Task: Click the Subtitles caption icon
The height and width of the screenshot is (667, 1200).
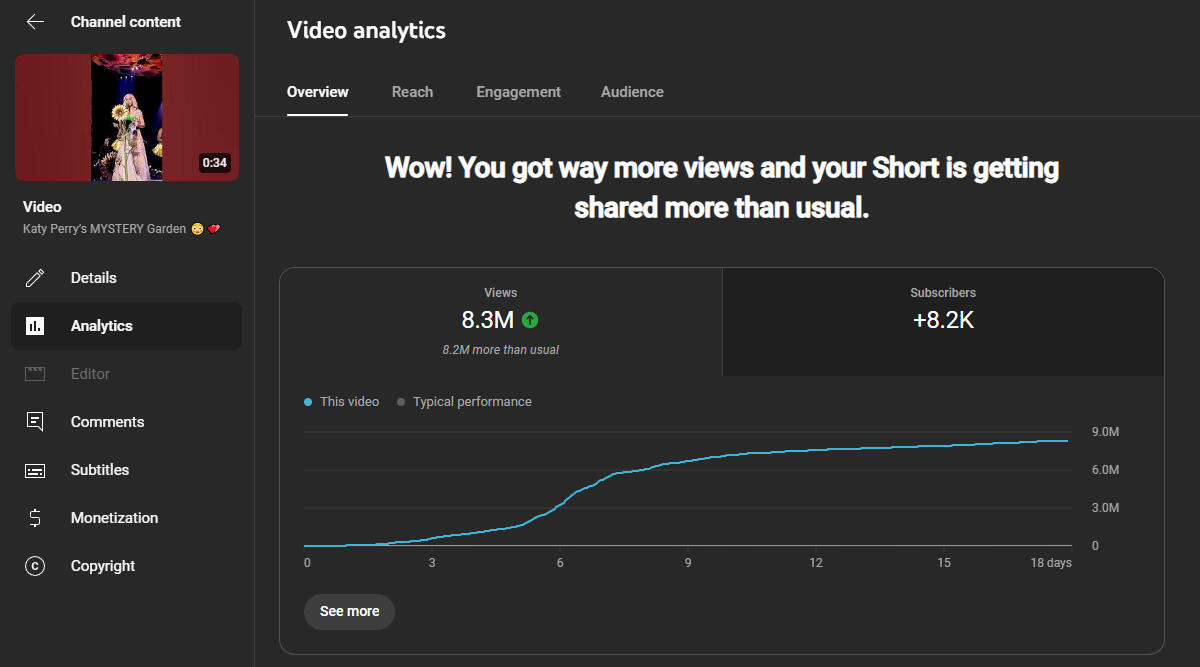Action: pos(35,470)
